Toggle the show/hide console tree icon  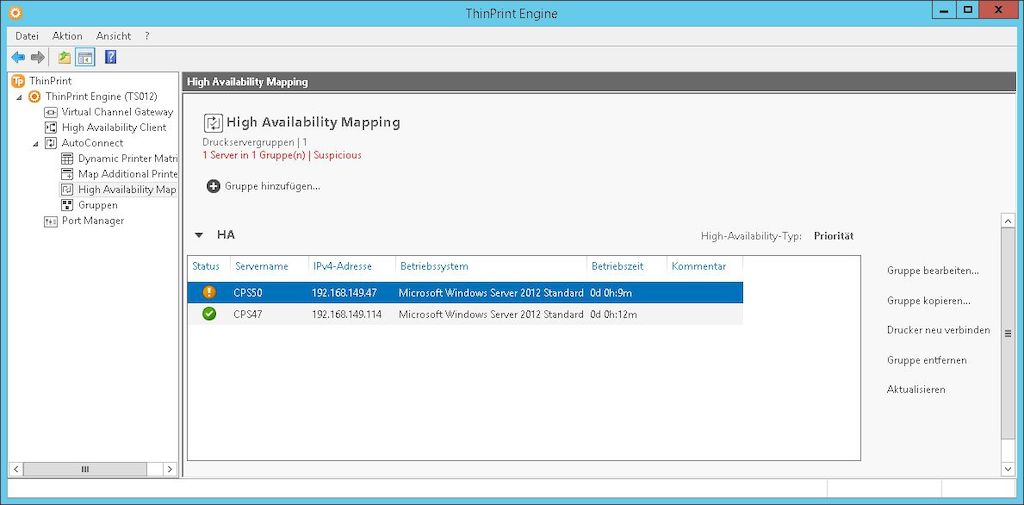tap(85, 57)
